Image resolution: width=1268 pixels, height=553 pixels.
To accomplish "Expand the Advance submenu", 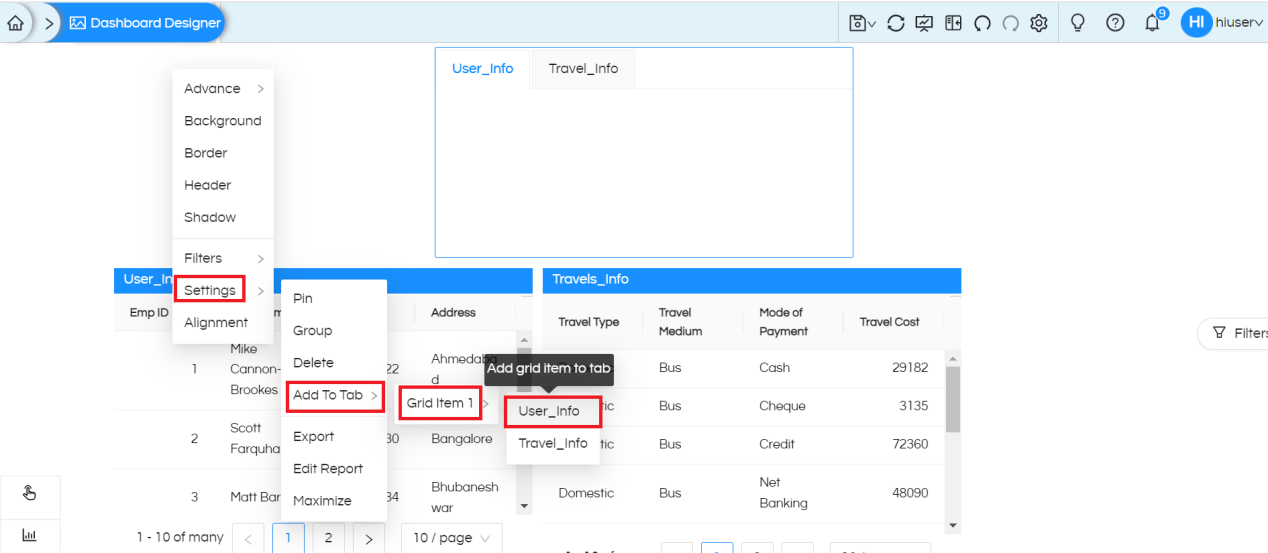I will (223, 89).
